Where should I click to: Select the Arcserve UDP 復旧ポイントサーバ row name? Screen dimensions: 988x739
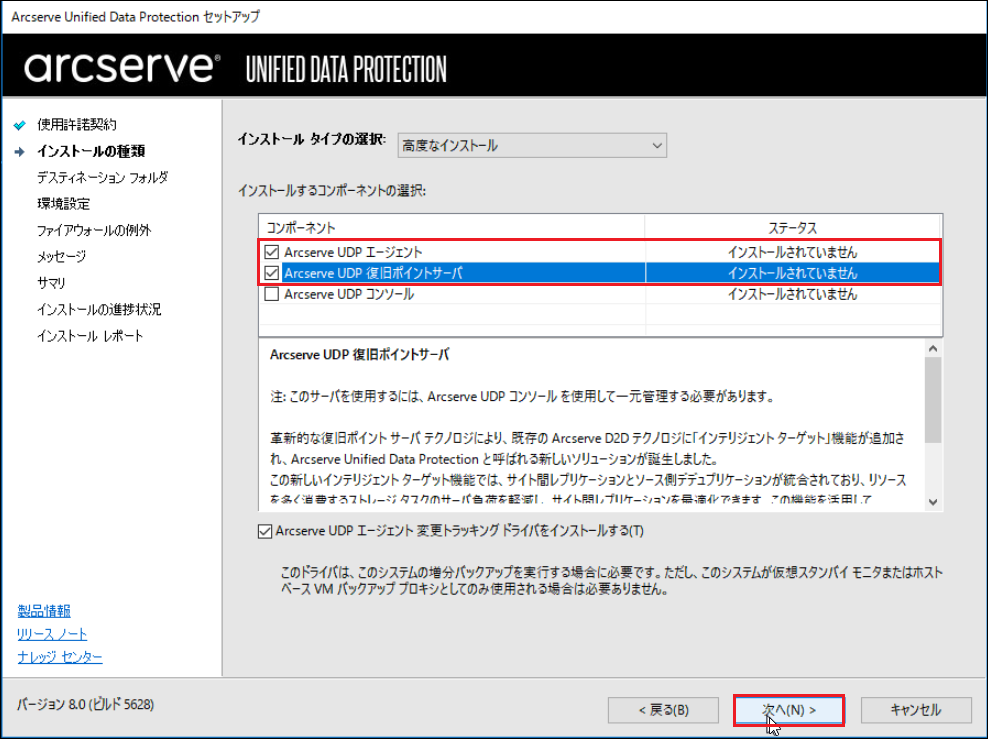tap(373, 273)
